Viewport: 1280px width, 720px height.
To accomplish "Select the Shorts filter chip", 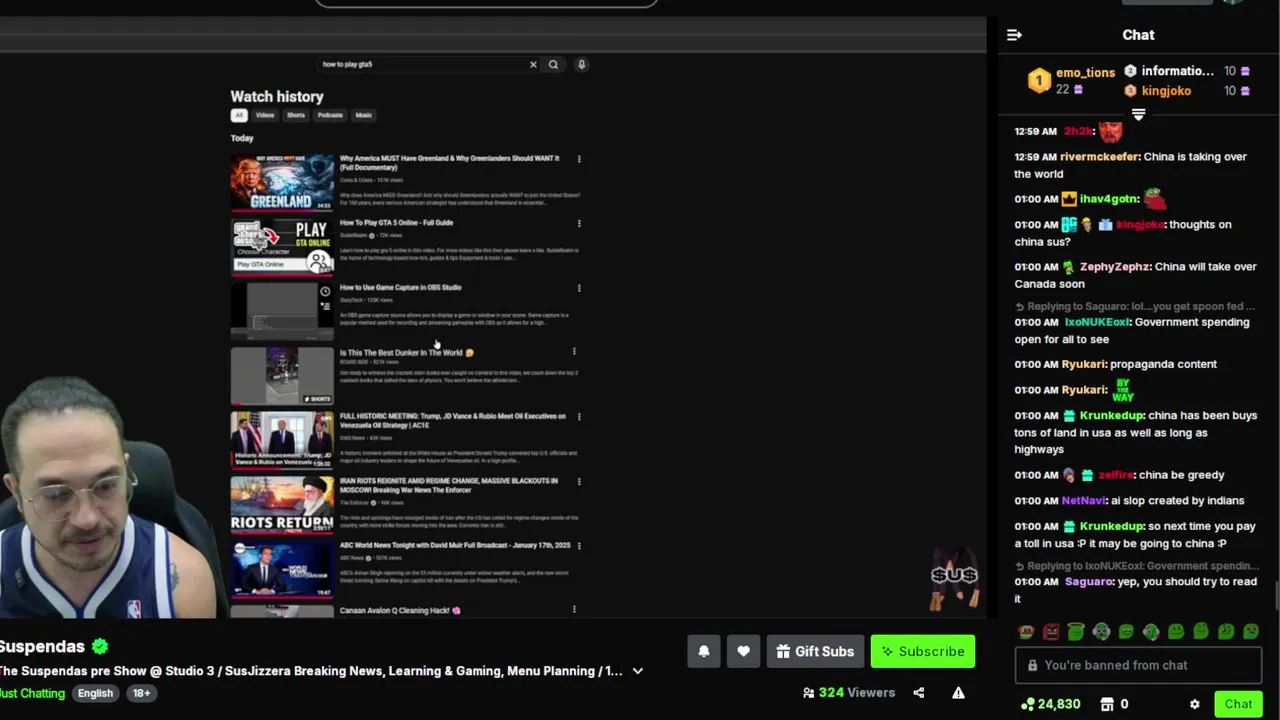I will [296, 115].
